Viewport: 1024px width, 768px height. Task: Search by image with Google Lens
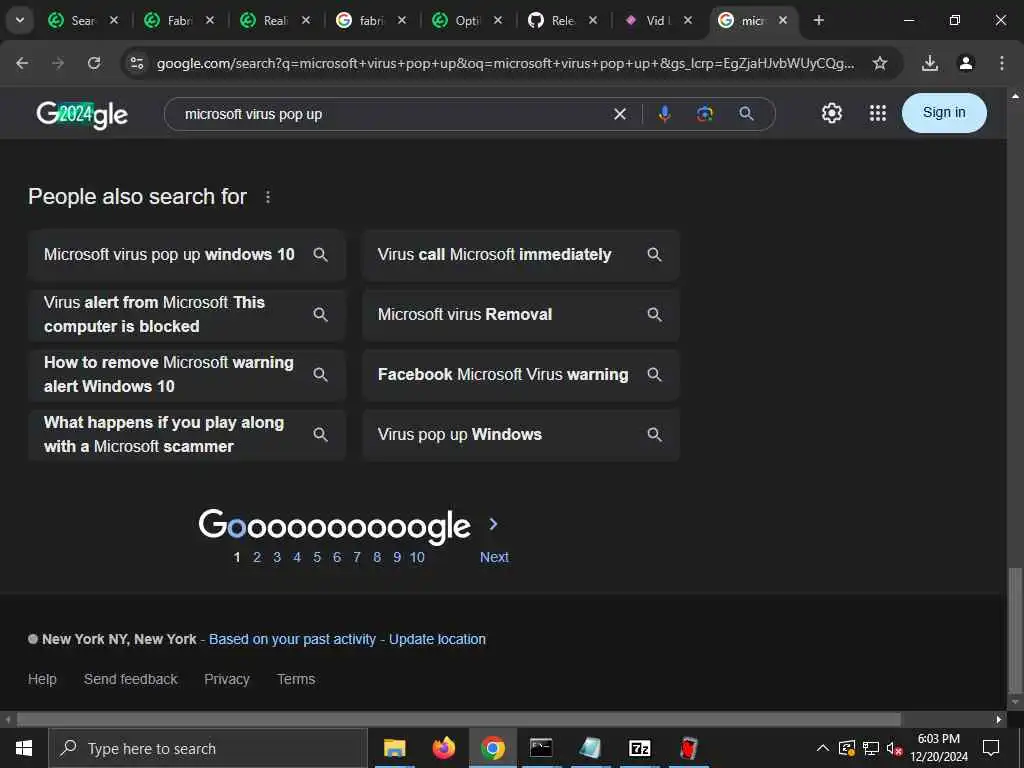click(705, 114)
